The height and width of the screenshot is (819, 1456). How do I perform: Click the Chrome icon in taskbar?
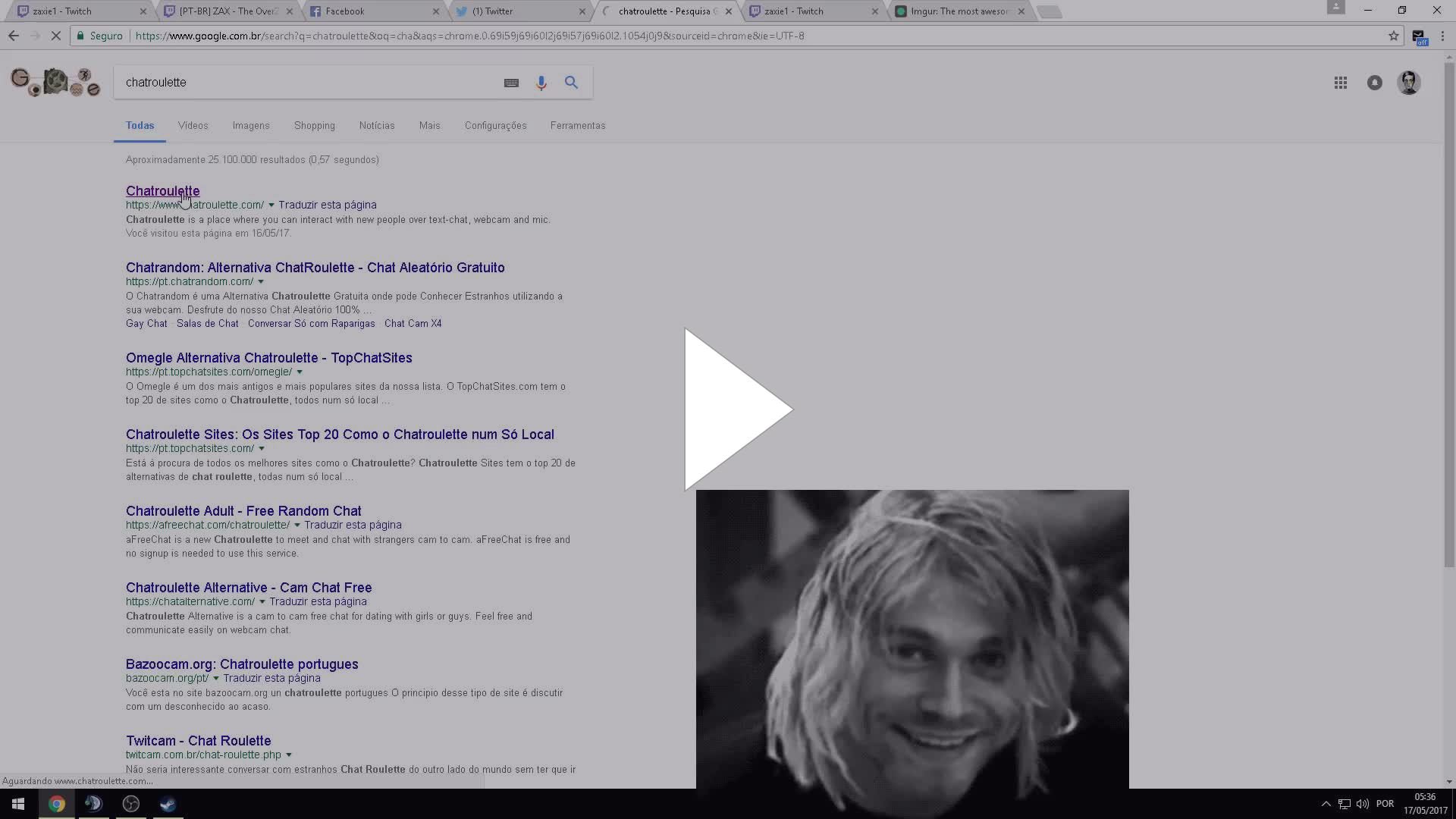tap(56, 804)
